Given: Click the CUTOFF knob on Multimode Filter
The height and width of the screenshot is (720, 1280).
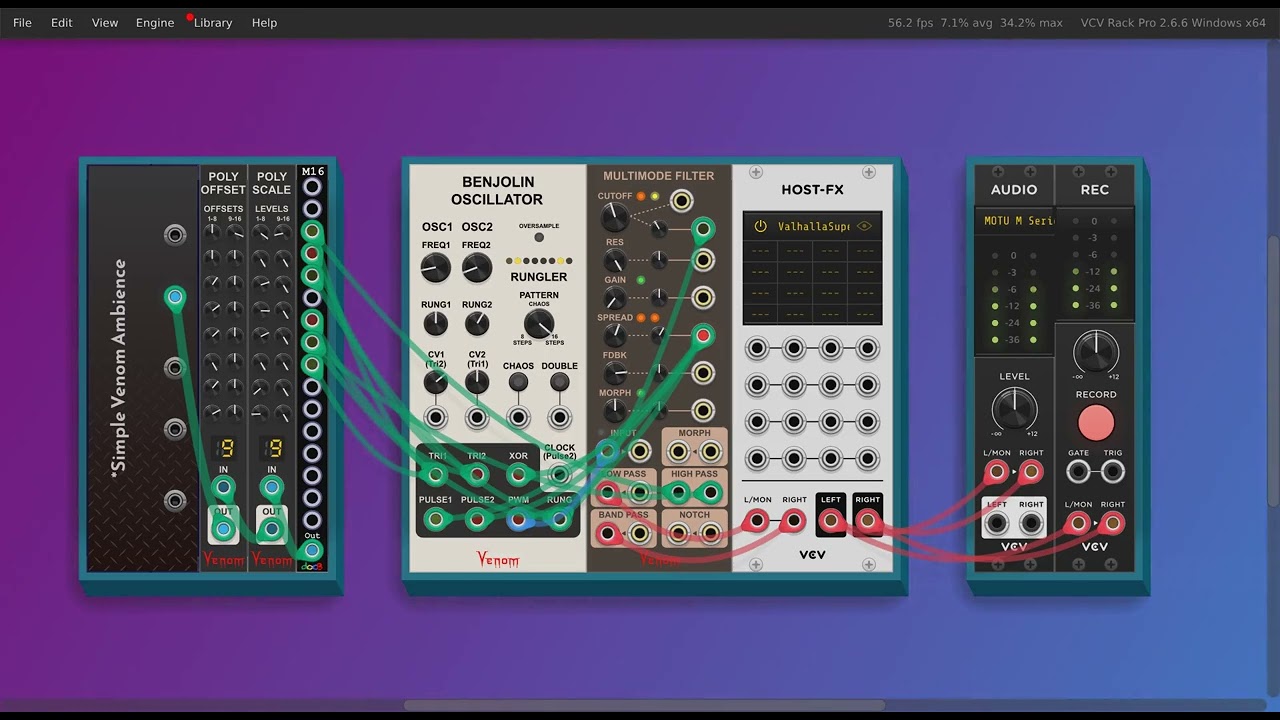Looking at the screenshot, I should pyautogui.click(x=615, y=217).
